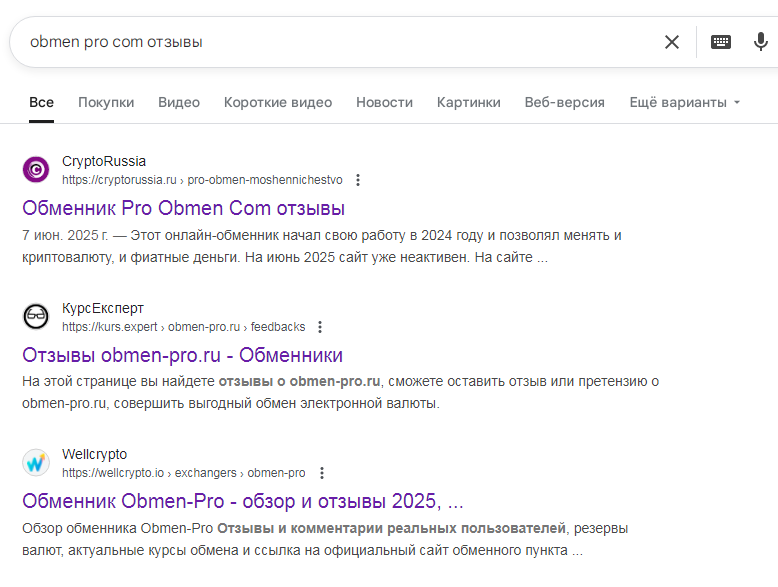Go to the Новости tab
Screen dimensions: 778x587
click(385, 103)
